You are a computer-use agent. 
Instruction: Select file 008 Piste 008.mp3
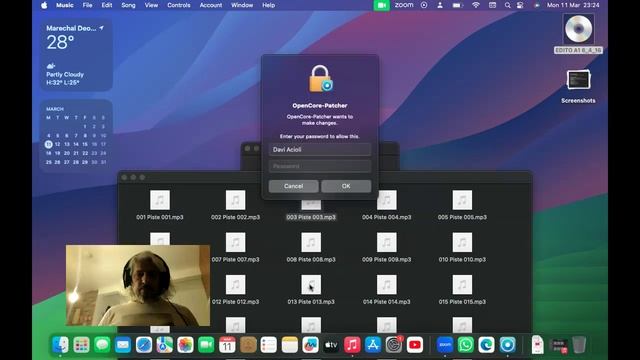[x=311, y=247]
